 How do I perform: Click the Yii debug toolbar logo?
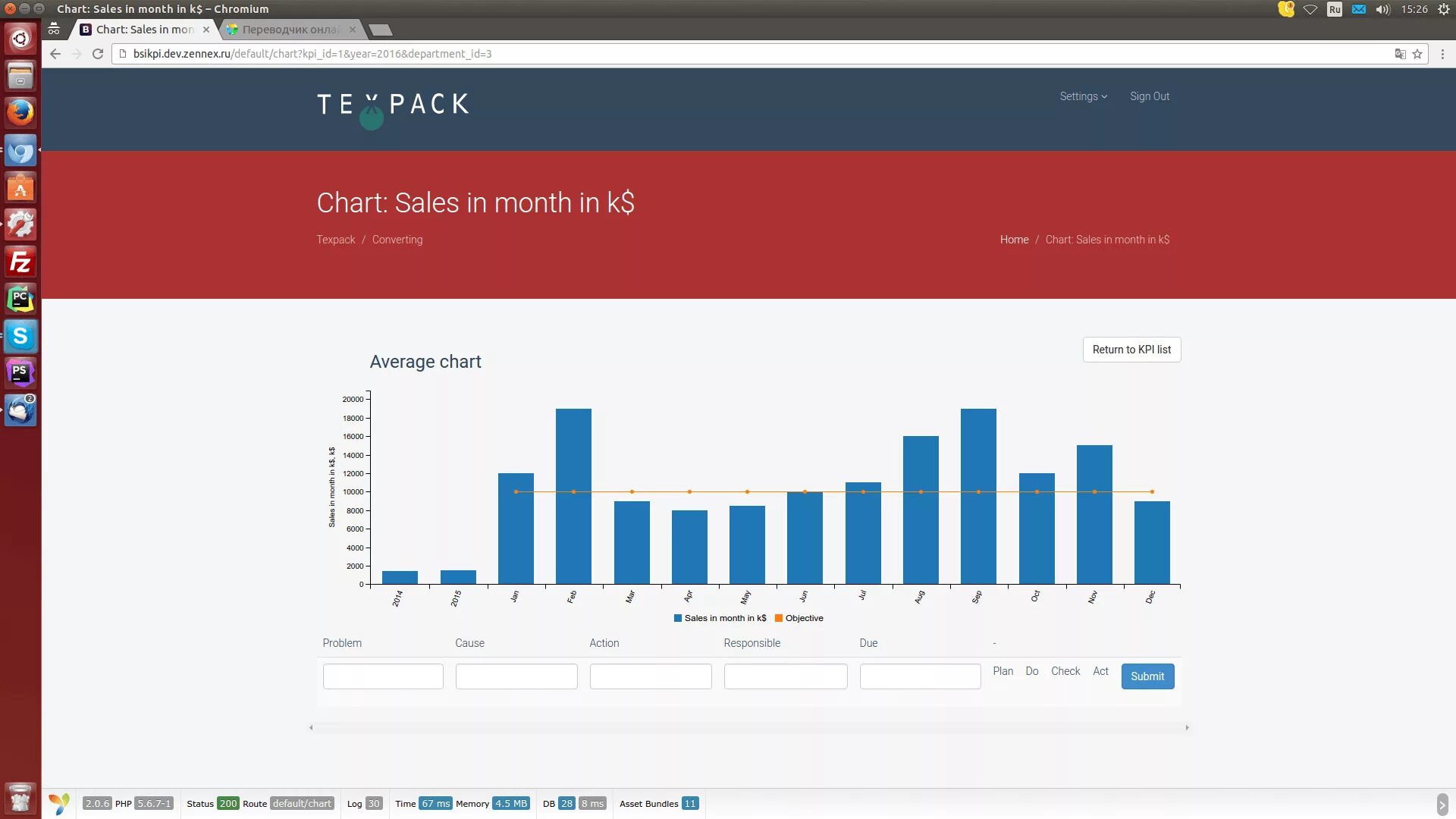pos(59,803)
